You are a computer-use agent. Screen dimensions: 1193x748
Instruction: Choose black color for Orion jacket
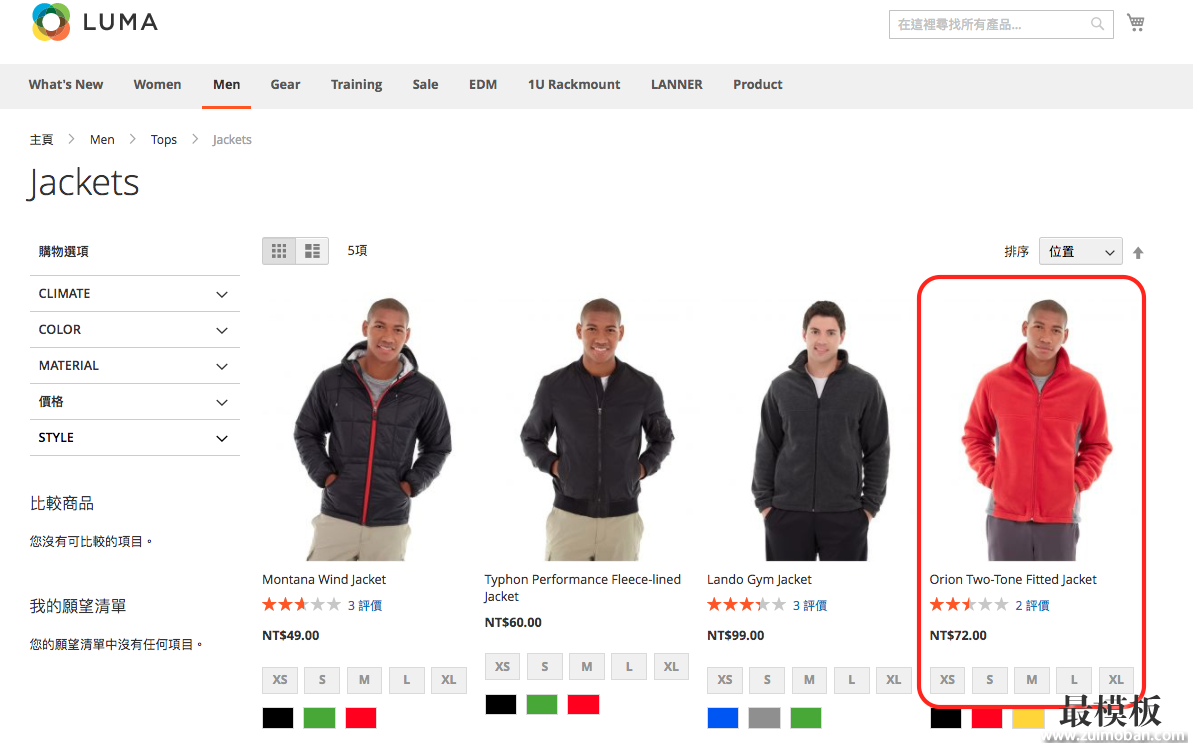[946, 718]
